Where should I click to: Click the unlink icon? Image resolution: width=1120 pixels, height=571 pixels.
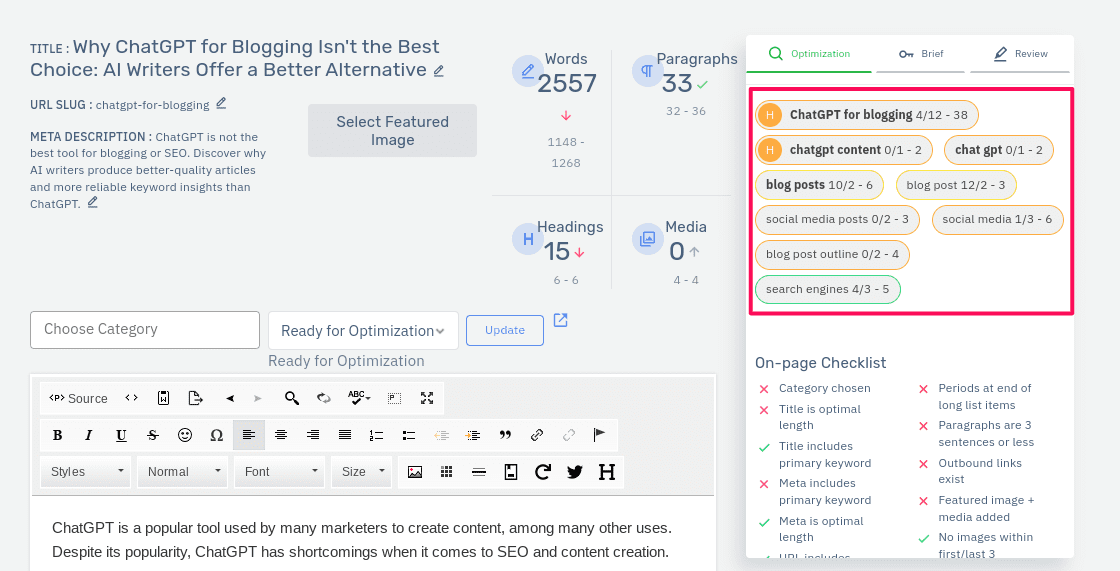point(569,435)
